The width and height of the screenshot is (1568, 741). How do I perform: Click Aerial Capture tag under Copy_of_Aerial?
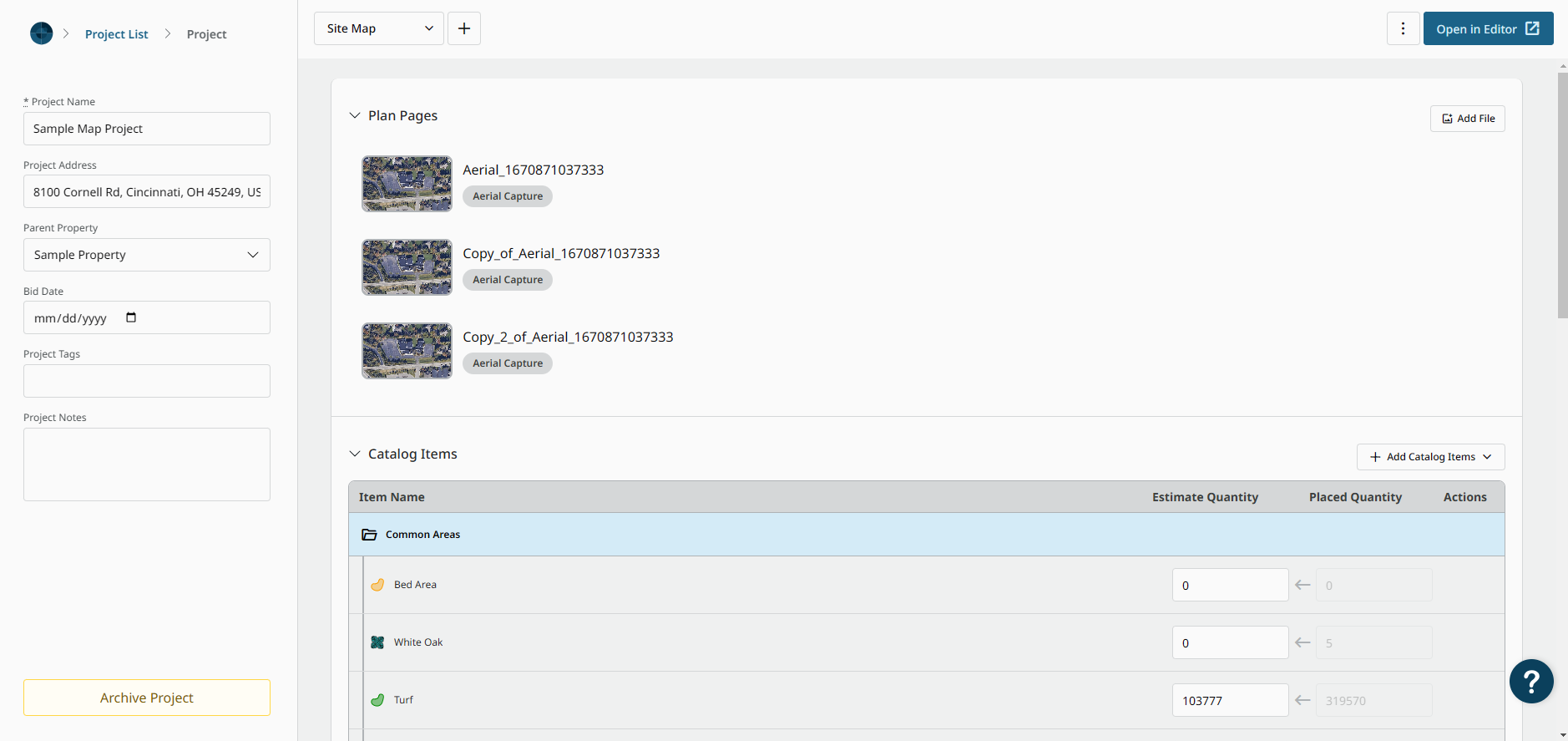[508, 280]
